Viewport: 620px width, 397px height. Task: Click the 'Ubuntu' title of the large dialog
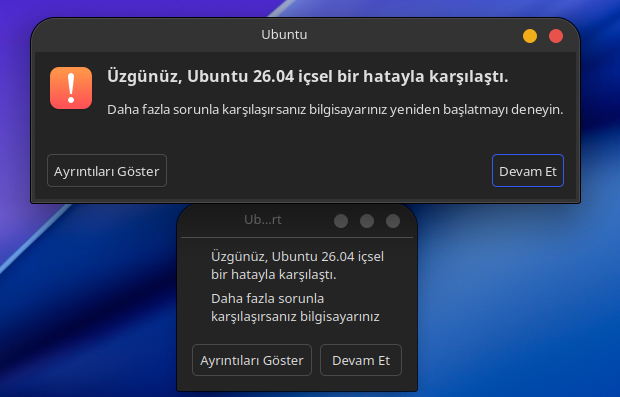pyautogui.click(x=284, y=35)
